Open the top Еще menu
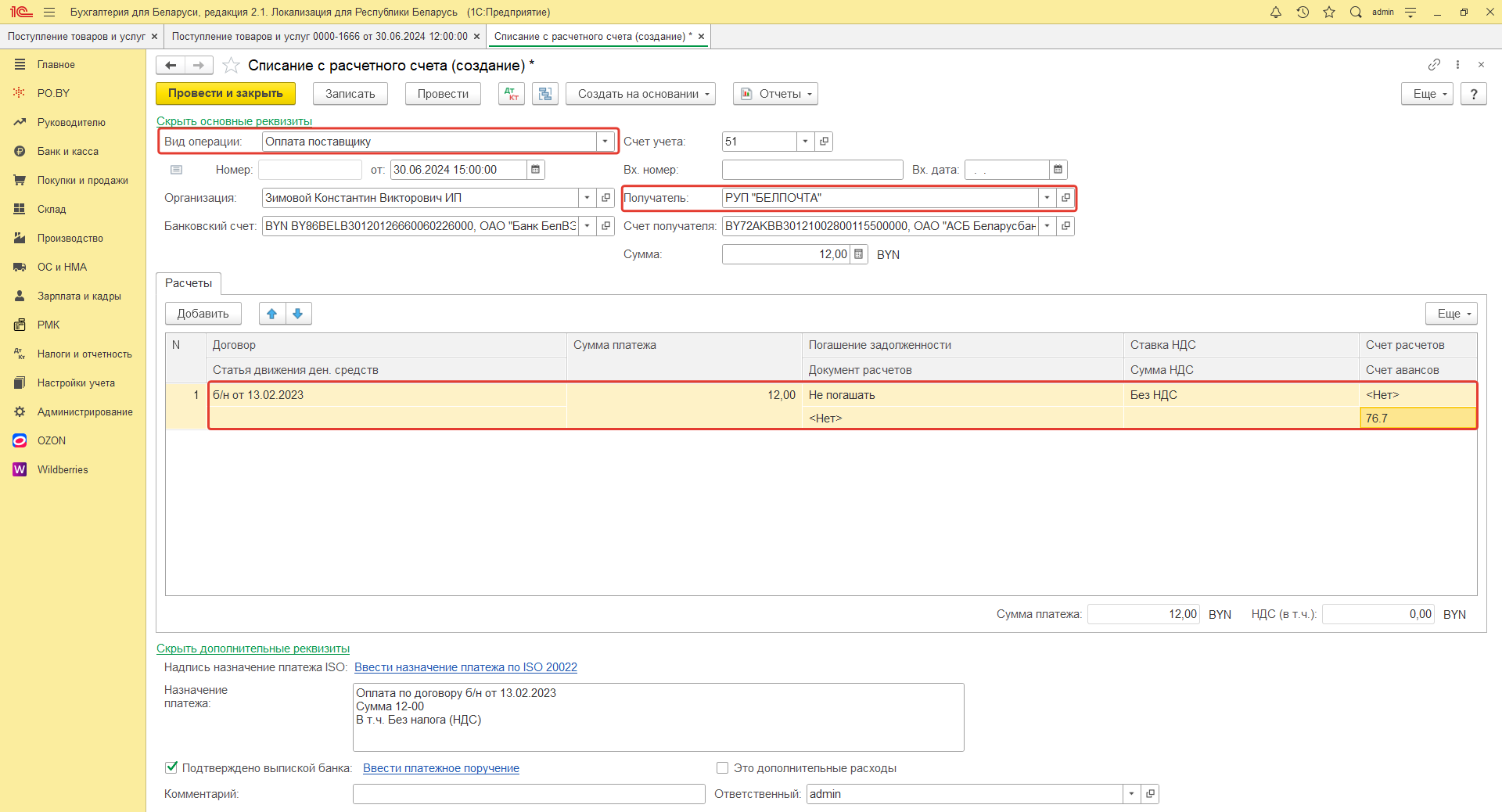 coord(1427,94)
